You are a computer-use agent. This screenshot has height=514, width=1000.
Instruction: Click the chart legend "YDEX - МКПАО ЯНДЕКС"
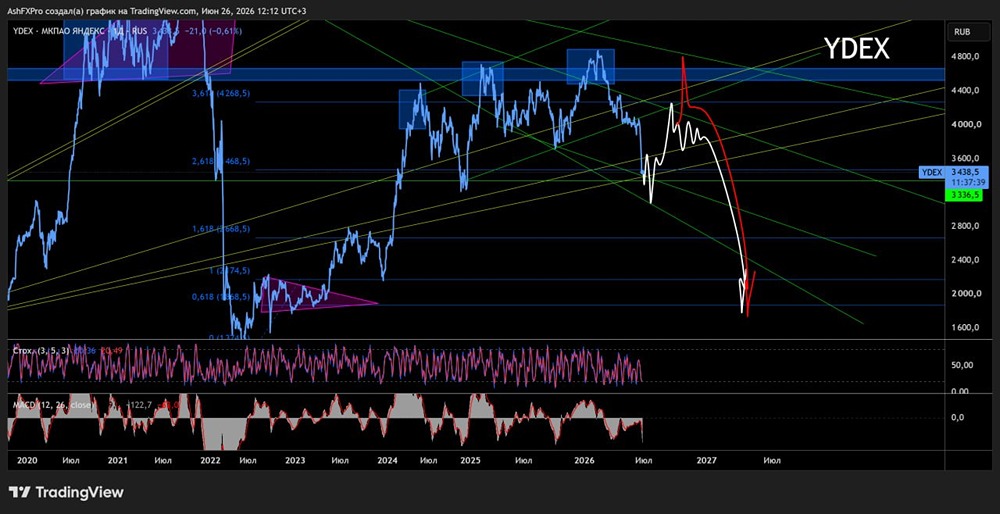coord(59,31)
